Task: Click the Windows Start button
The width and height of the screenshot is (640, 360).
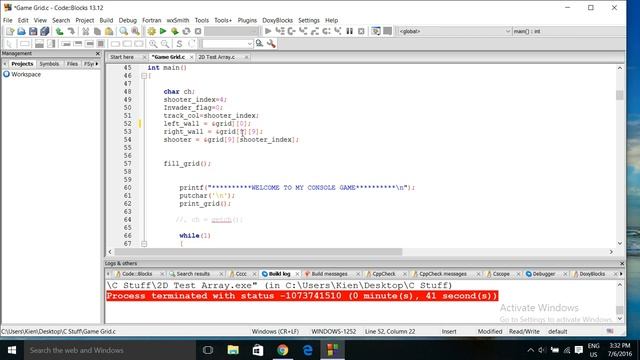Action: (11, 350)
